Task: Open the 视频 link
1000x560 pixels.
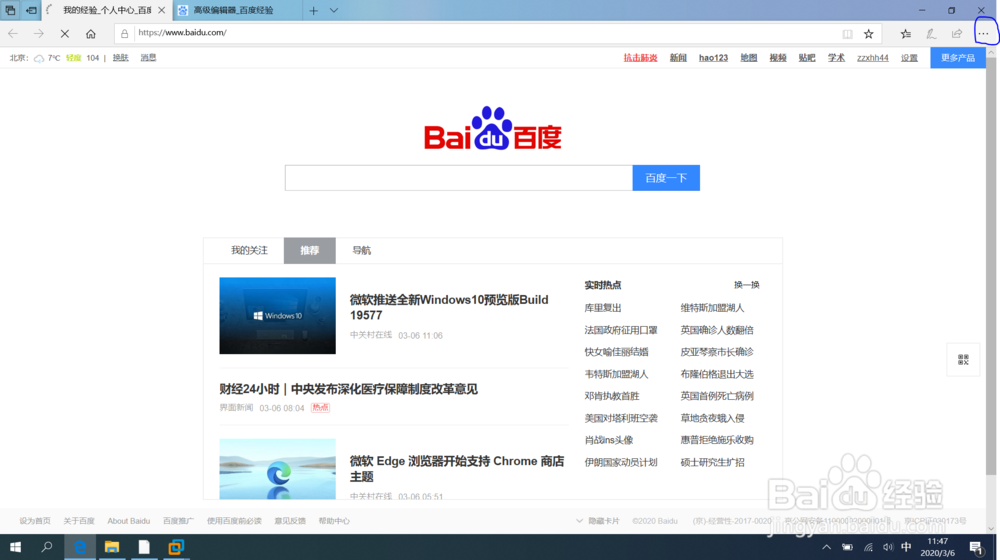Action: [x=777, y=57]
